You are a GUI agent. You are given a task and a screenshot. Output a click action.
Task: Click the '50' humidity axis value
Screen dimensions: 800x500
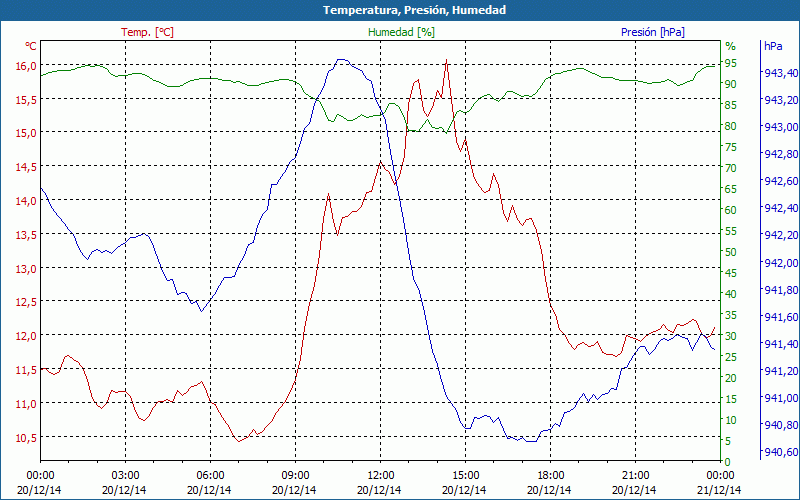pos(731,252)
